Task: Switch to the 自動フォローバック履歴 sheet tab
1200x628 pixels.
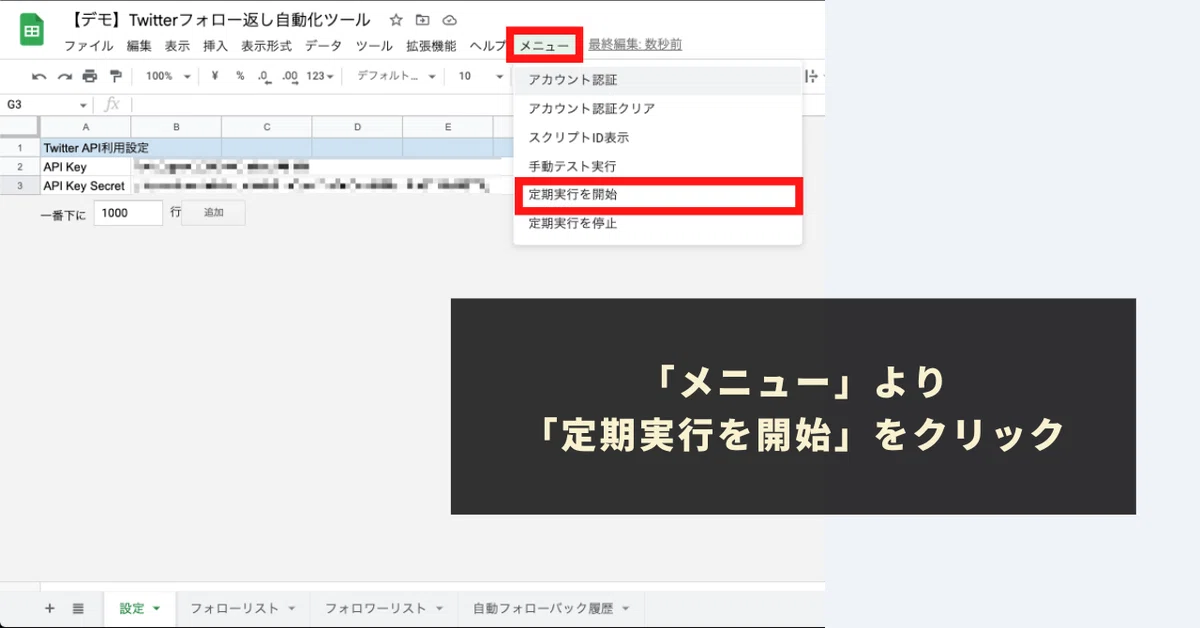Action: coord(551,608)
